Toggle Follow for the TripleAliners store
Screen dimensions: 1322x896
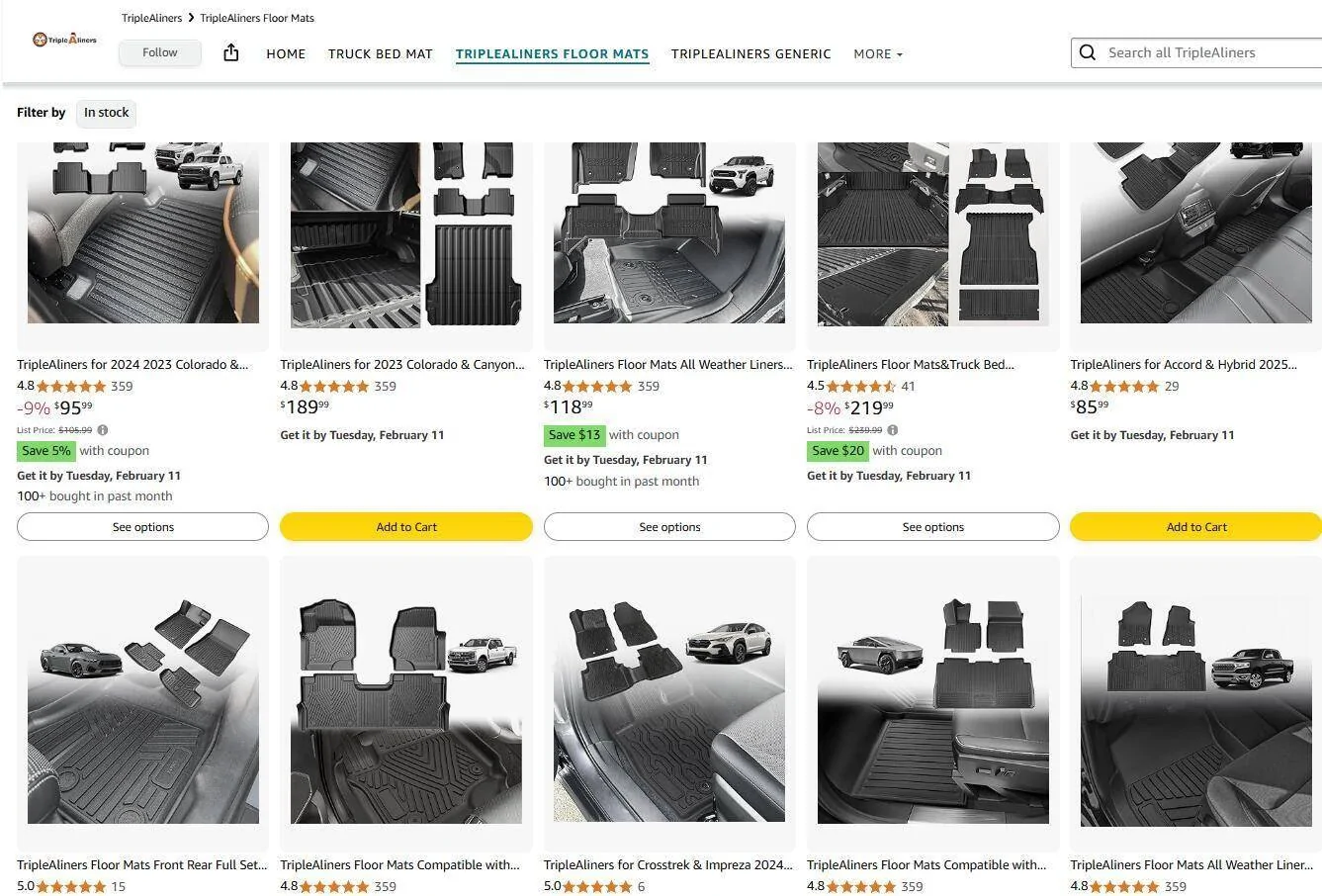tap(160, 52)
